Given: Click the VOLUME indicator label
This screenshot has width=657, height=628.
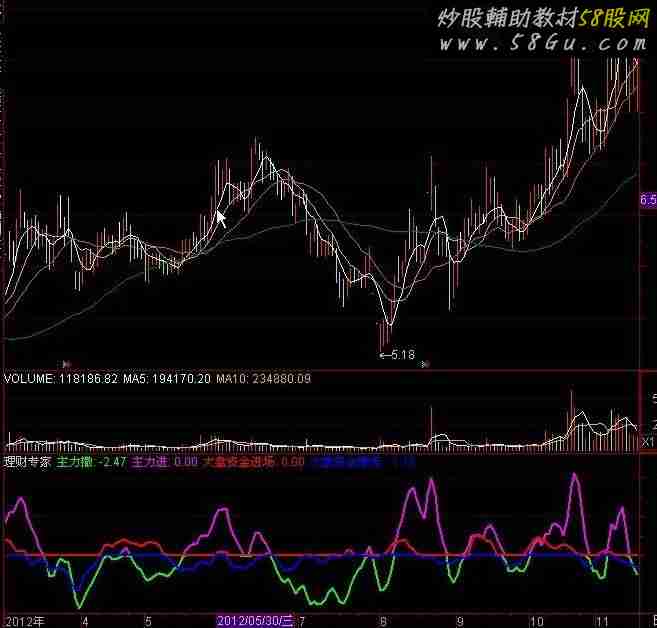Looking at the screenshot, I should pyautogui.click(x=30, y=380).
